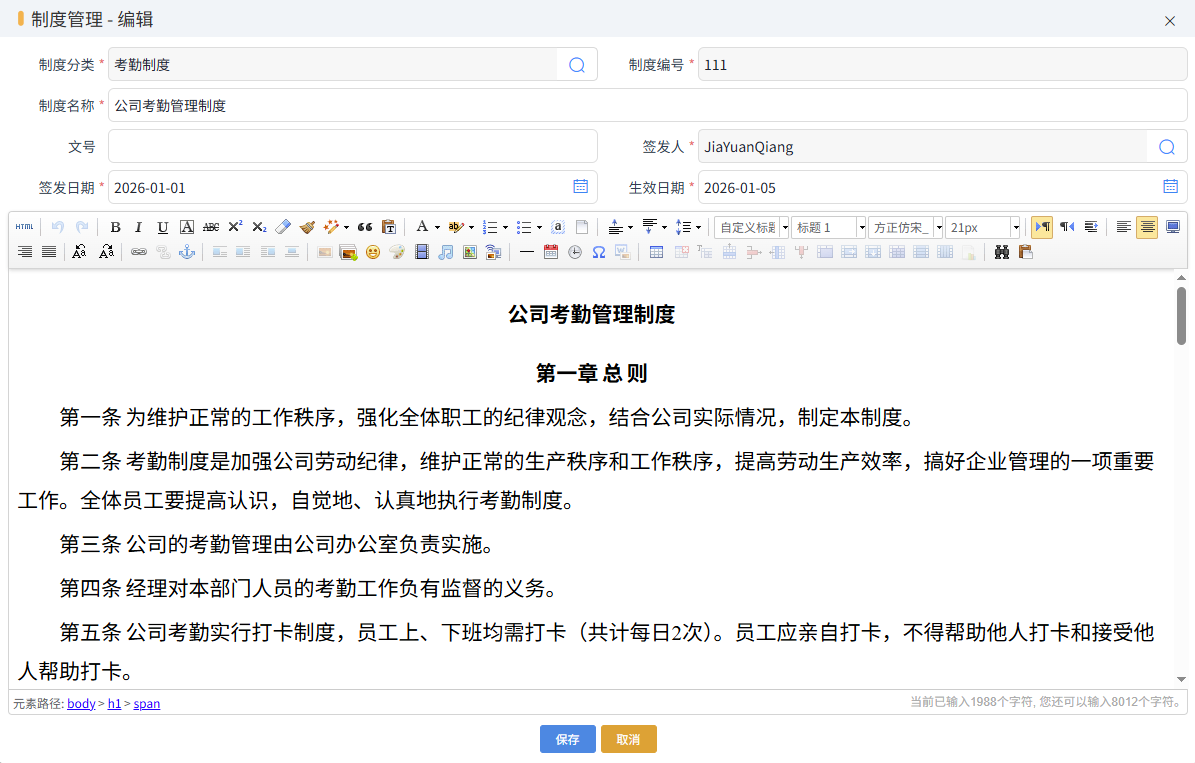Open the 签发日期 calendar picker
The image size is (1195, 763).
click(x=581, y=186)
